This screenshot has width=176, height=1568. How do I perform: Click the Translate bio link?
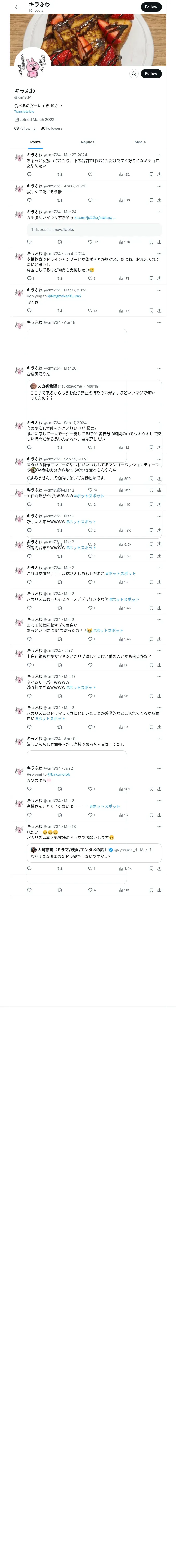24,111
